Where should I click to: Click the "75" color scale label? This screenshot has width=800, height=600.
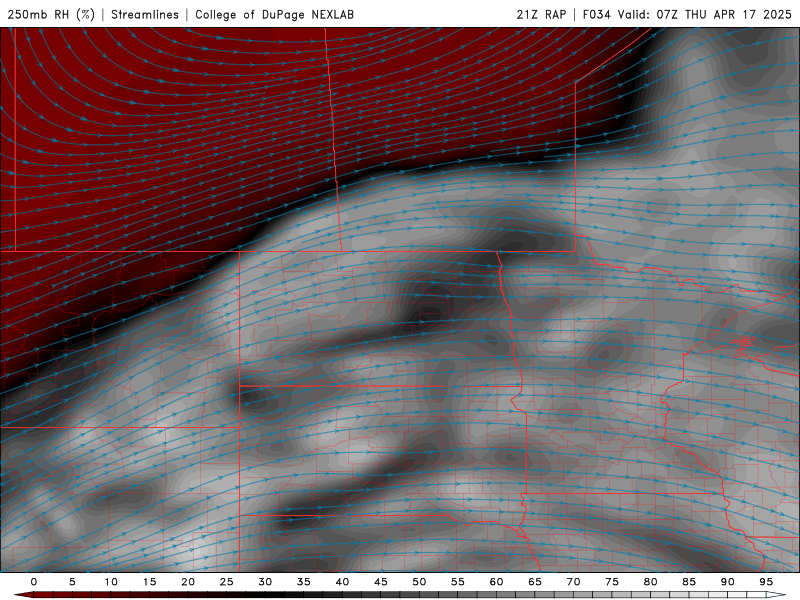pyautogui.click(x=612, y=582)
